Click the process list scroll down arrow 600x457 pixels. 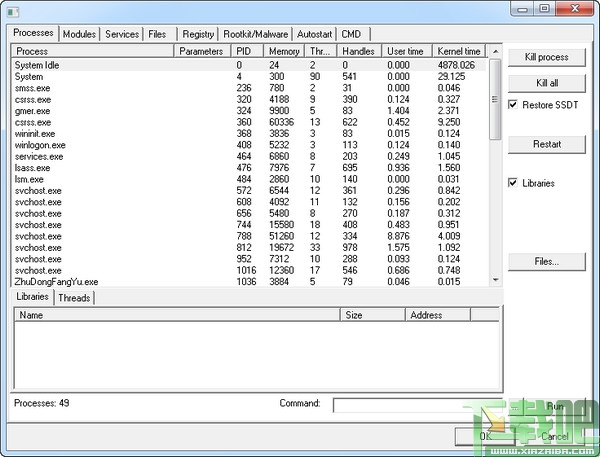pos(495,280)
